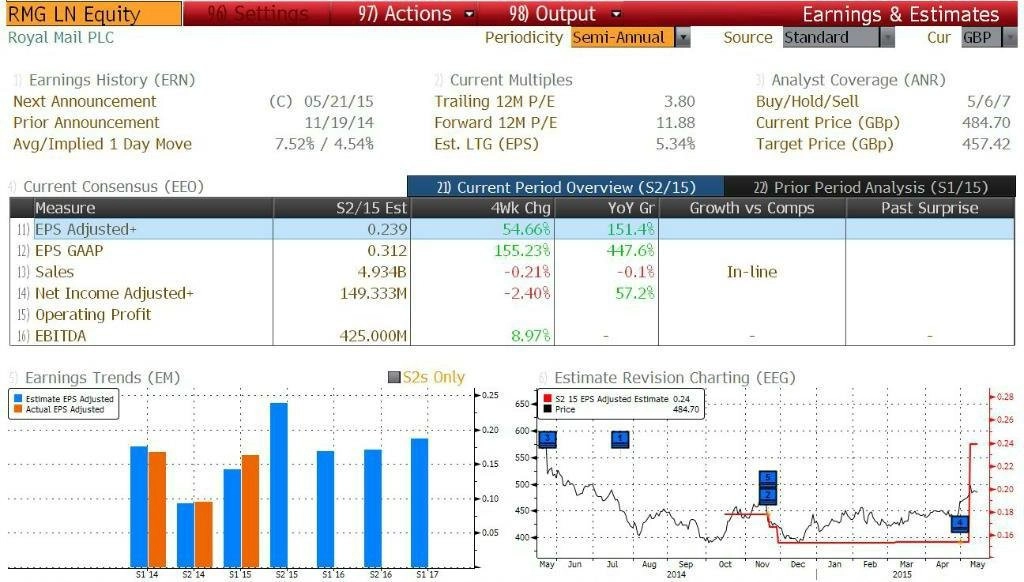The image size is (1024, 582).
Task: Click Target Price value 457.42
Action: click(x=986, y=144)
